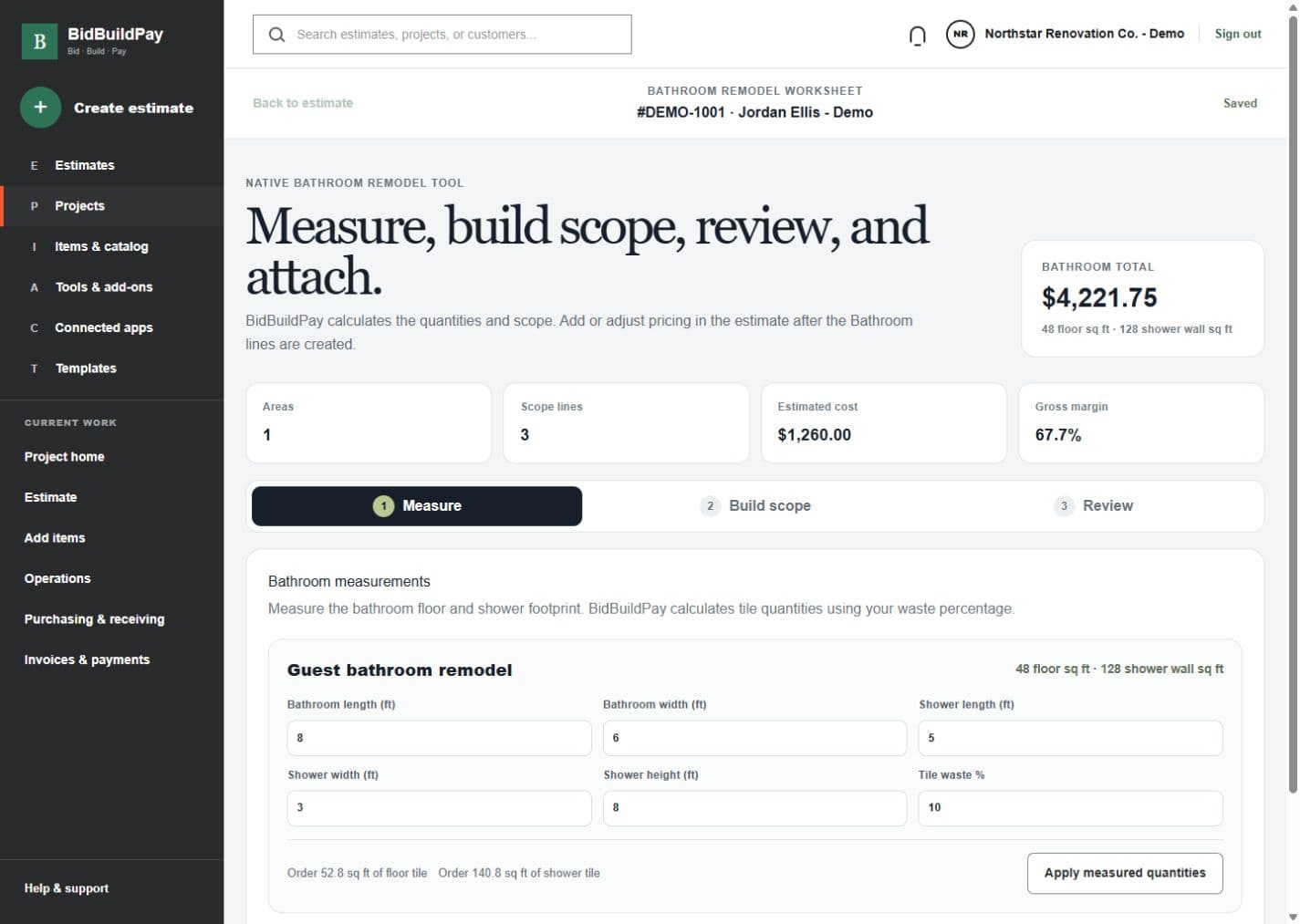Screen dimensions: 1300x924
Task: Open Invoices & payments
Action: (x=87, y=659)
